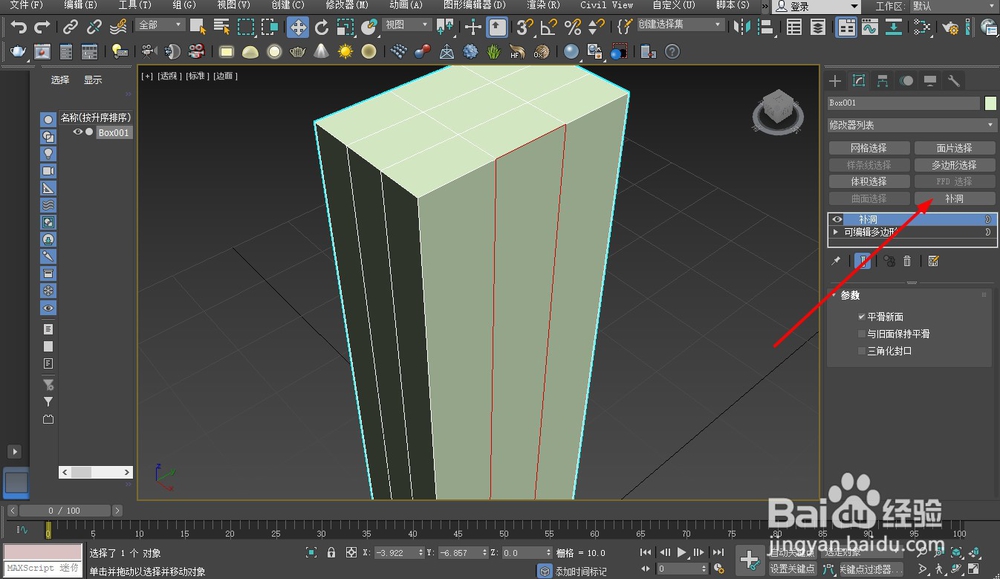The width and height of the screenshot is (1000, 579).
Task: Open the 文件(F) menu
Action: (26, 5)
